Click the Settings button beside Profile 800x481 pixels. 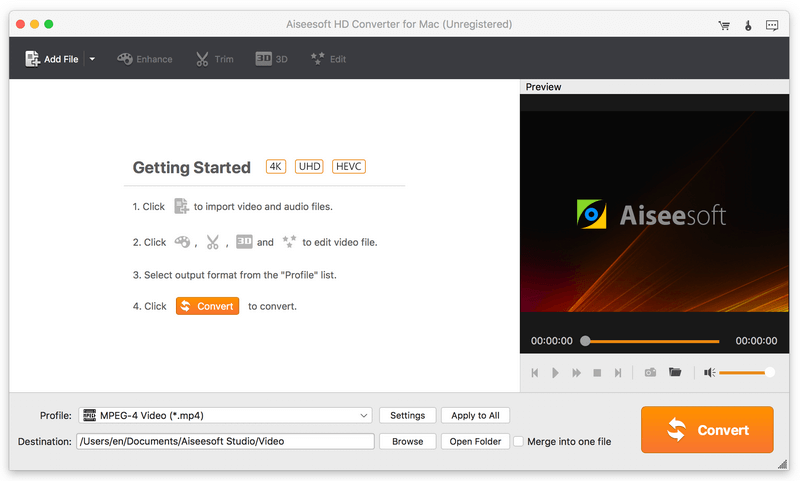[408, 415]
